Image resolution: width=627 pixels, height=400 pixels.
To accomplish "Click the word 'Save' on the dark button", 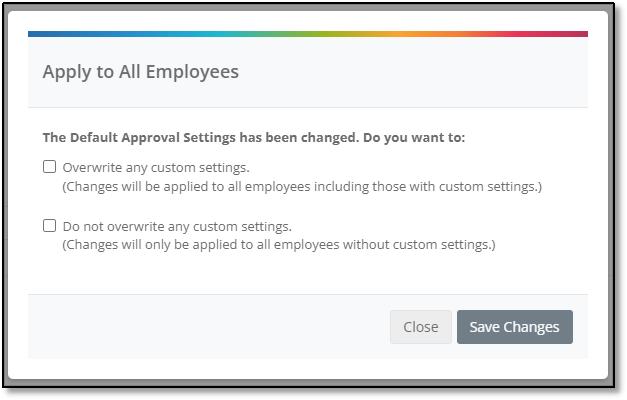I will (485, 327).
